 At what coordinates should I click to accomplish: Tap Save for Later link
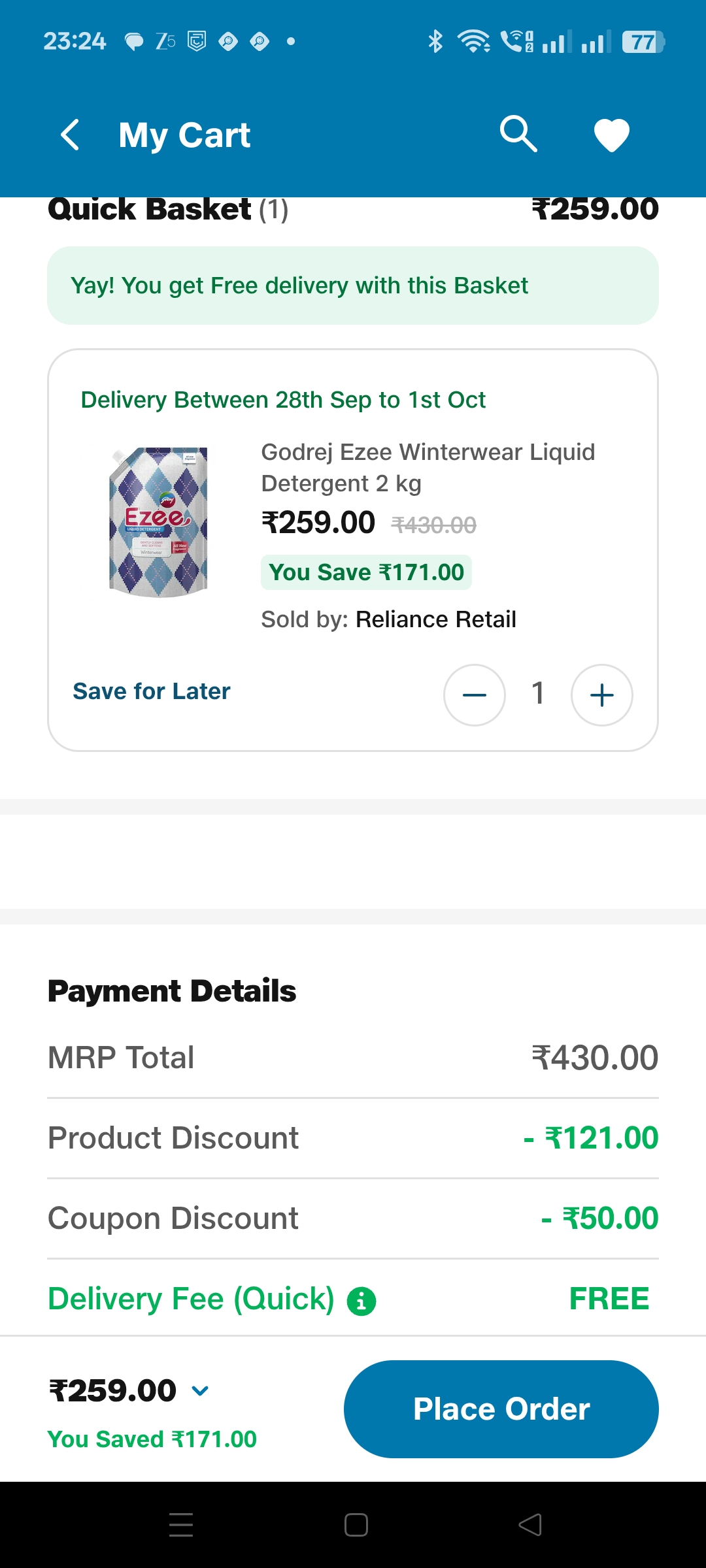152,691
